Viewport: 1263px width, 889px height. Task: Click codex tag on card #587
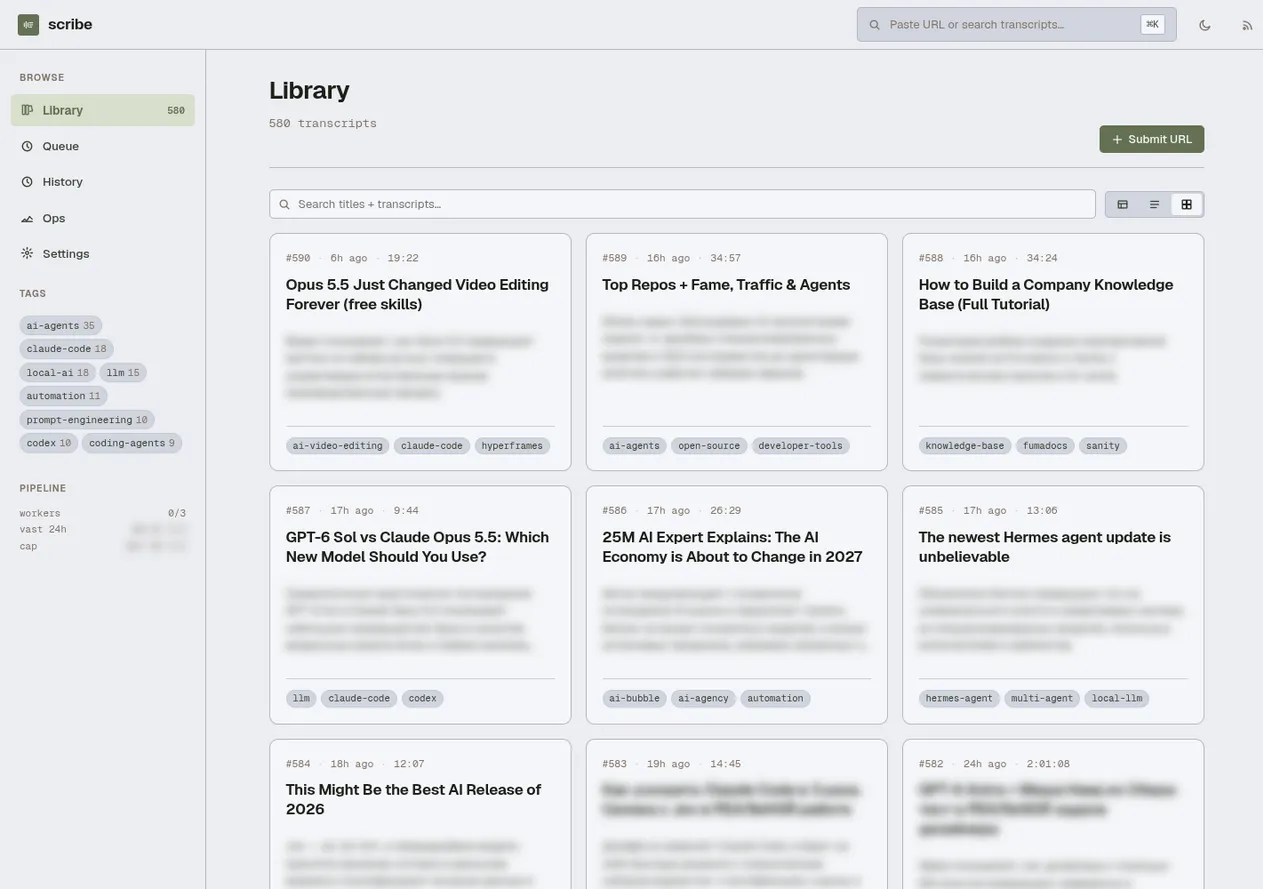coord(423,699)
